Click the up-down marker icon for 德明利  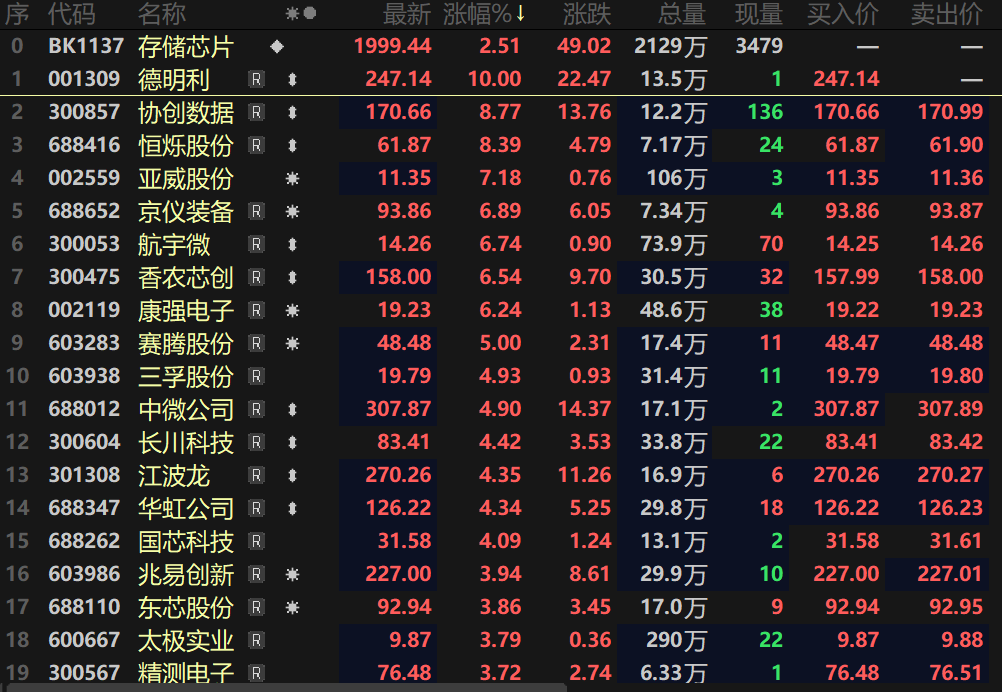[x=292, y=80]
